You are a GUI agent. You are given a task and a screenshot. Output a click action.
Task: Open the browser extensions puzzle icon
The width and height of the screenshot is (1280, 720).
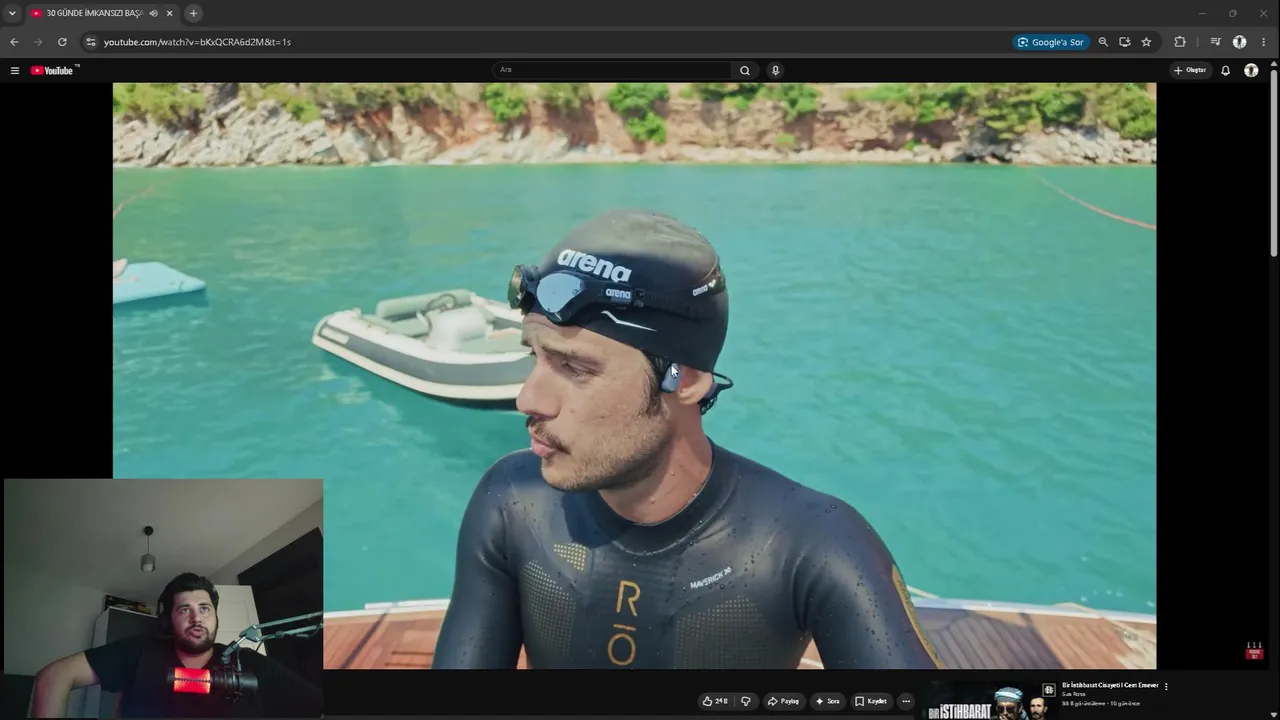point(1180,42)
